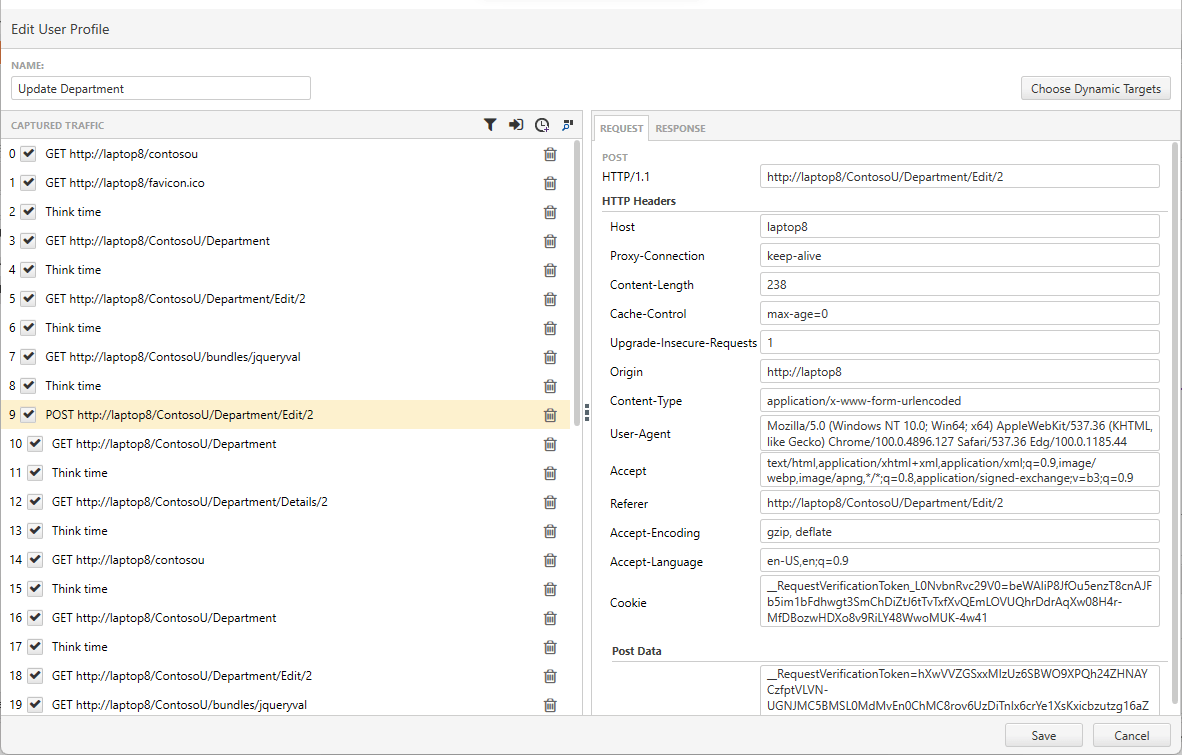The width and height of the screenshot is (1182, 755).
Task: Click the Update Department name field
Action: point(160,88)
